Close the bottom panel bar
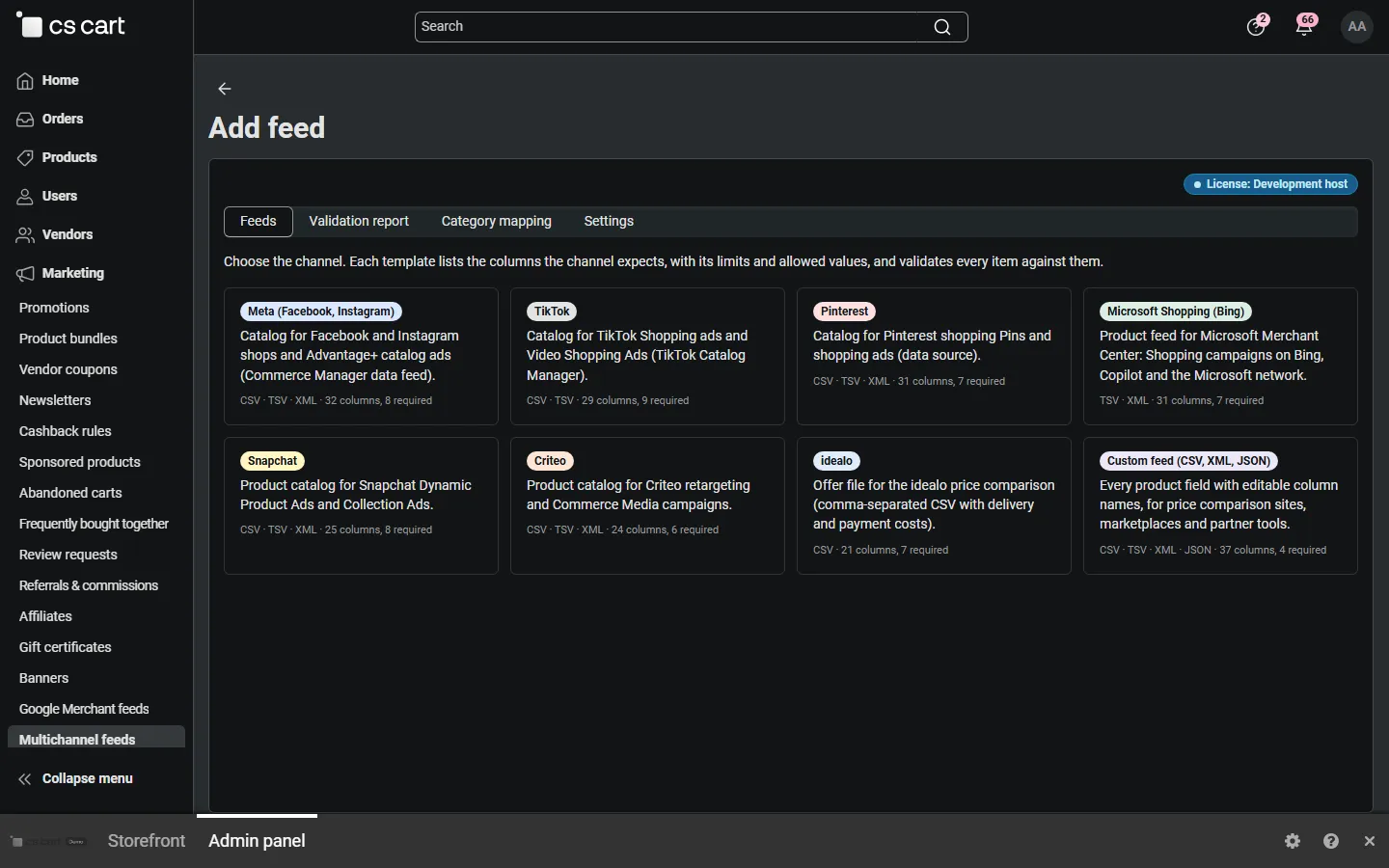 coord(1370,841)
